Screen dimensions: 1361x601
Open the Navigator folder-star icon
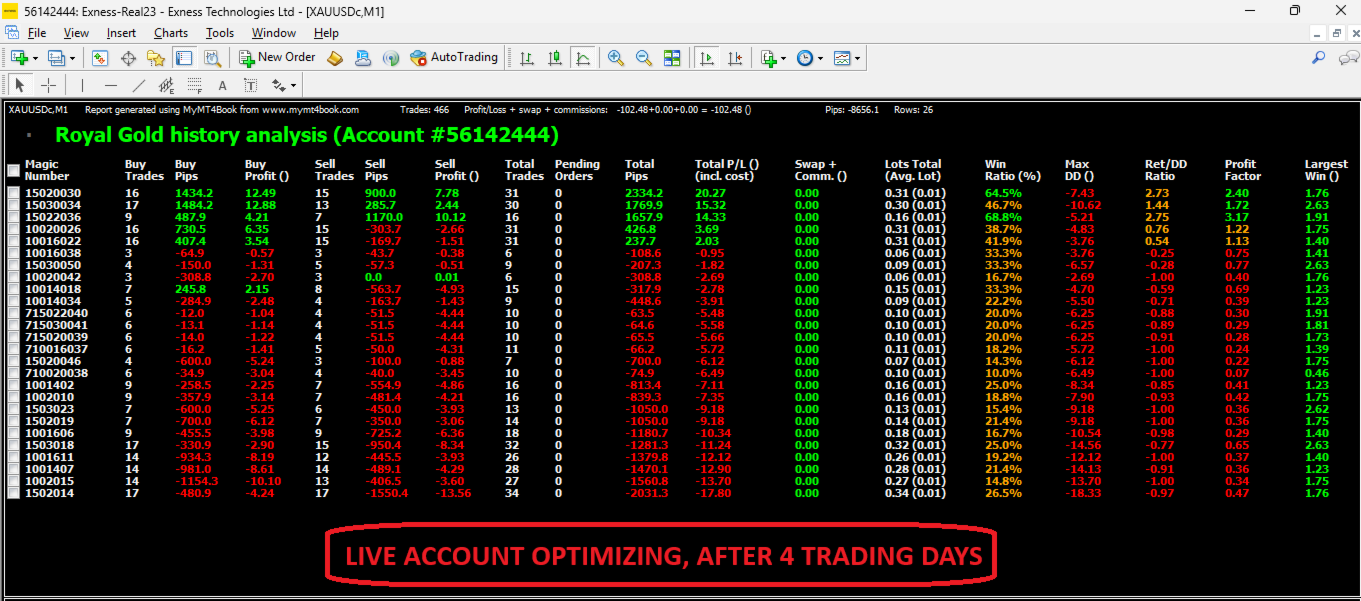pos(156,58)
